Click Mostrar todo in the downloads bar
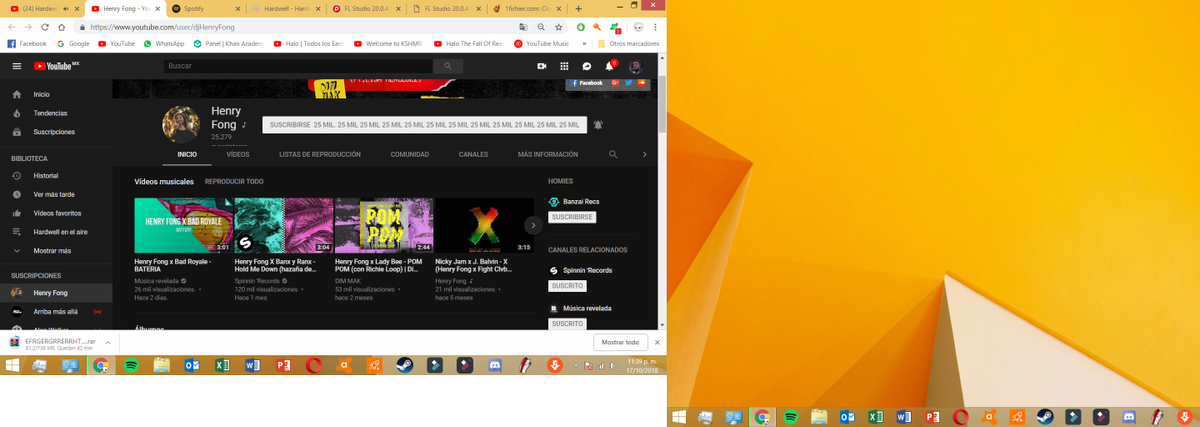This screenshot has width=1200, height=427. (619, 342)
